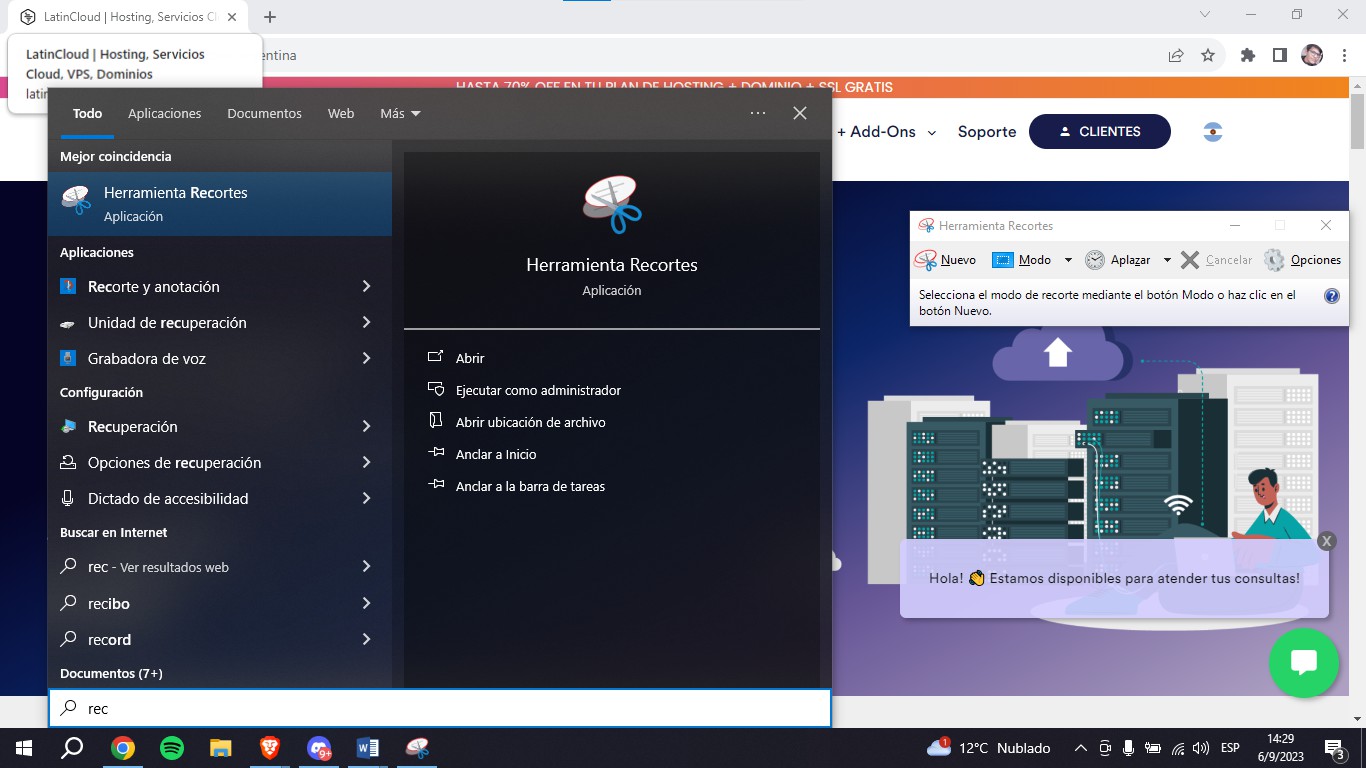Open the Chrome extensions puzzle icon
The image size is (1366, 768).
(1247, 56)
